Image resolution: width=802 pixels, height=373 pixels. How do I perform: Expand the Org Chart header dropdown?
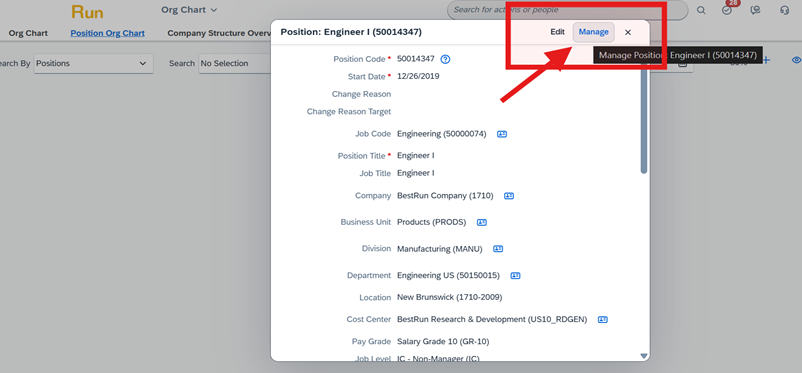(x=189, y=10)
